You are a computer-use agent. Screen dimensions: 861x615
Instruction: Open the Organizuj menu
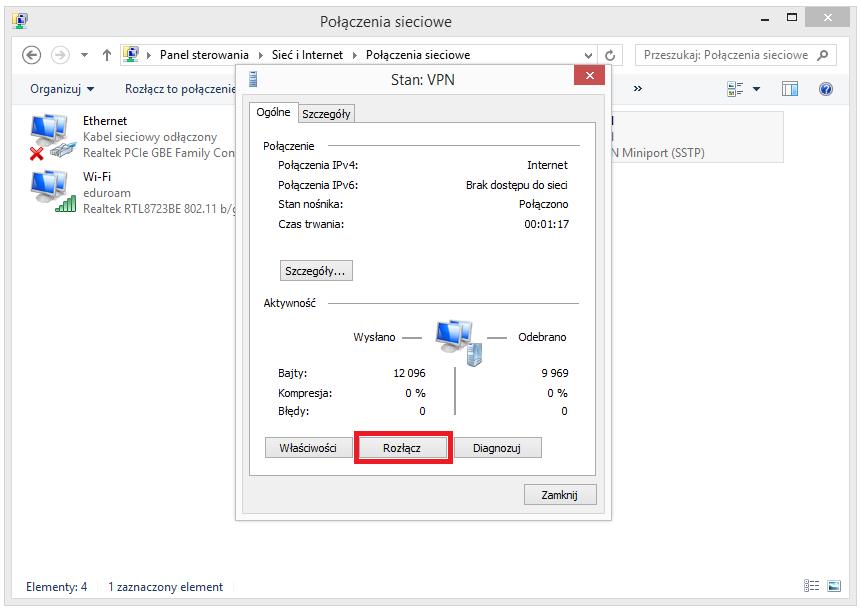(62, 89)
